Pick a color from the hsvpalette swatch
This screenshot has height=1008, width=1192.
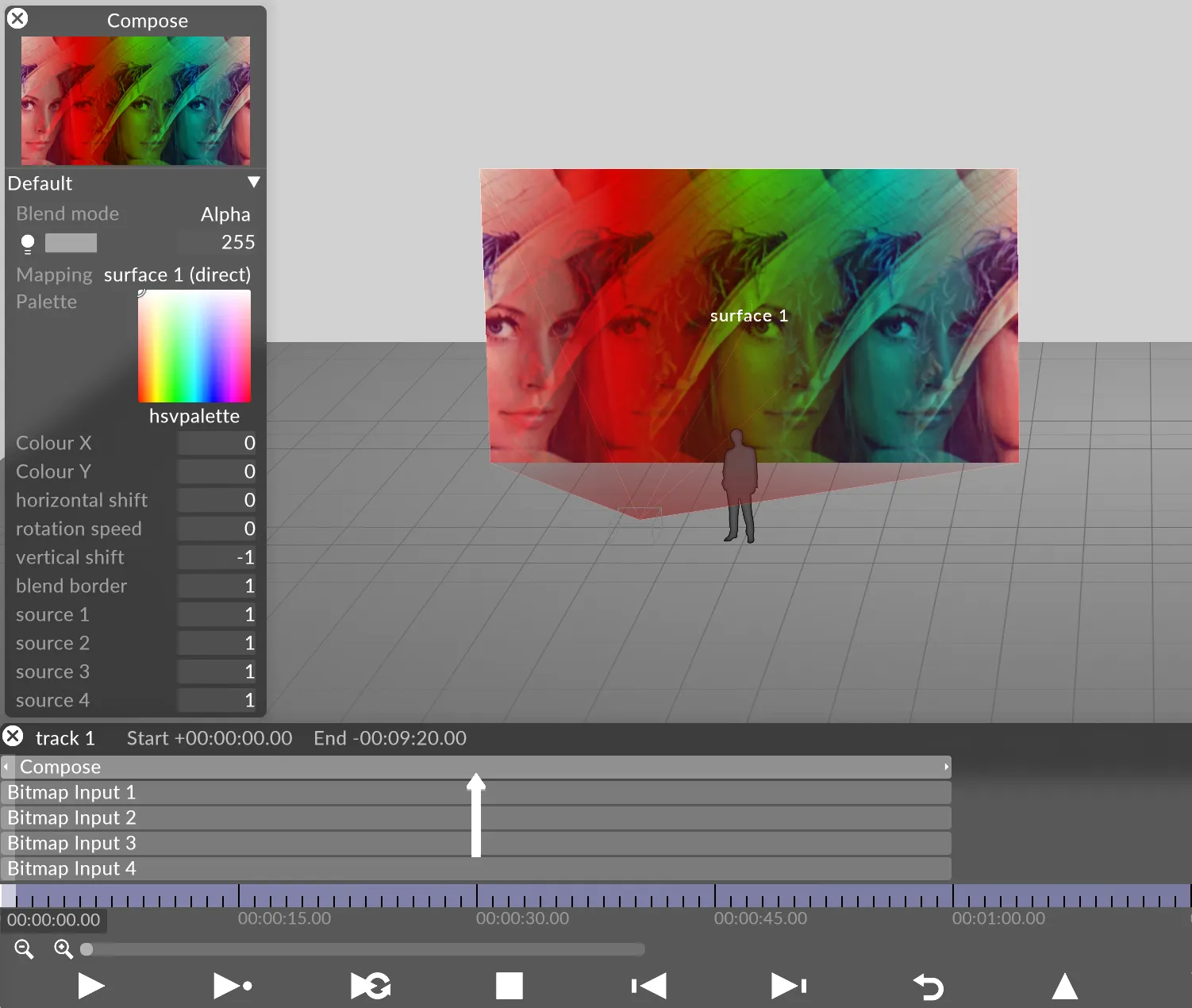point(194,346)
